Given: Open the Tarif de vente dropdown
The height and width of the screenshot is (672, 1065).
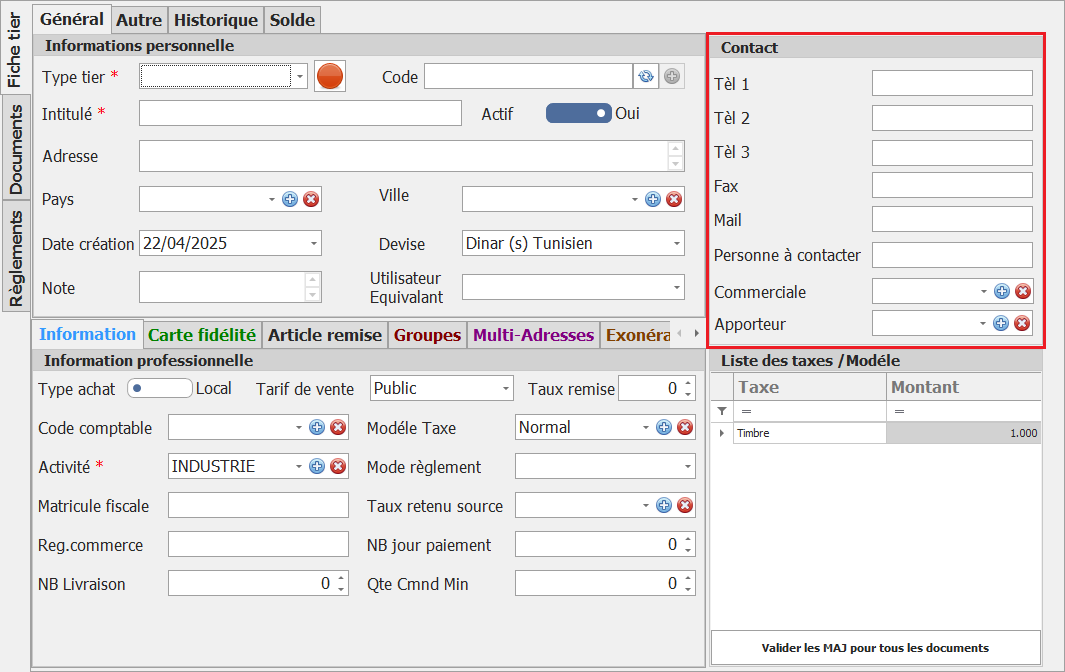Looking at the screenshot, I should coord(506,388).
